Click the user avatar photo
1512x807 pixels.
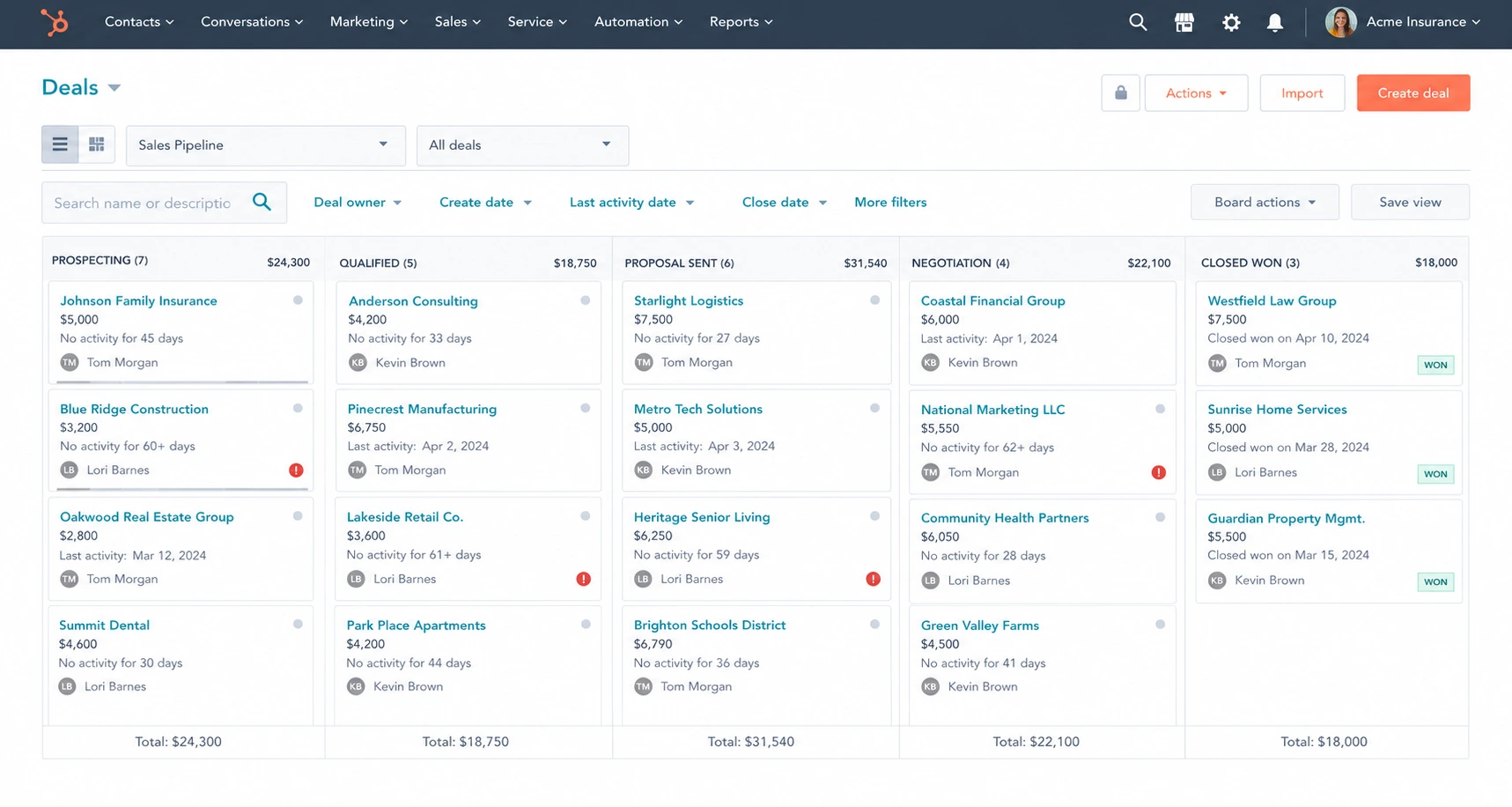click(1340, 22)
